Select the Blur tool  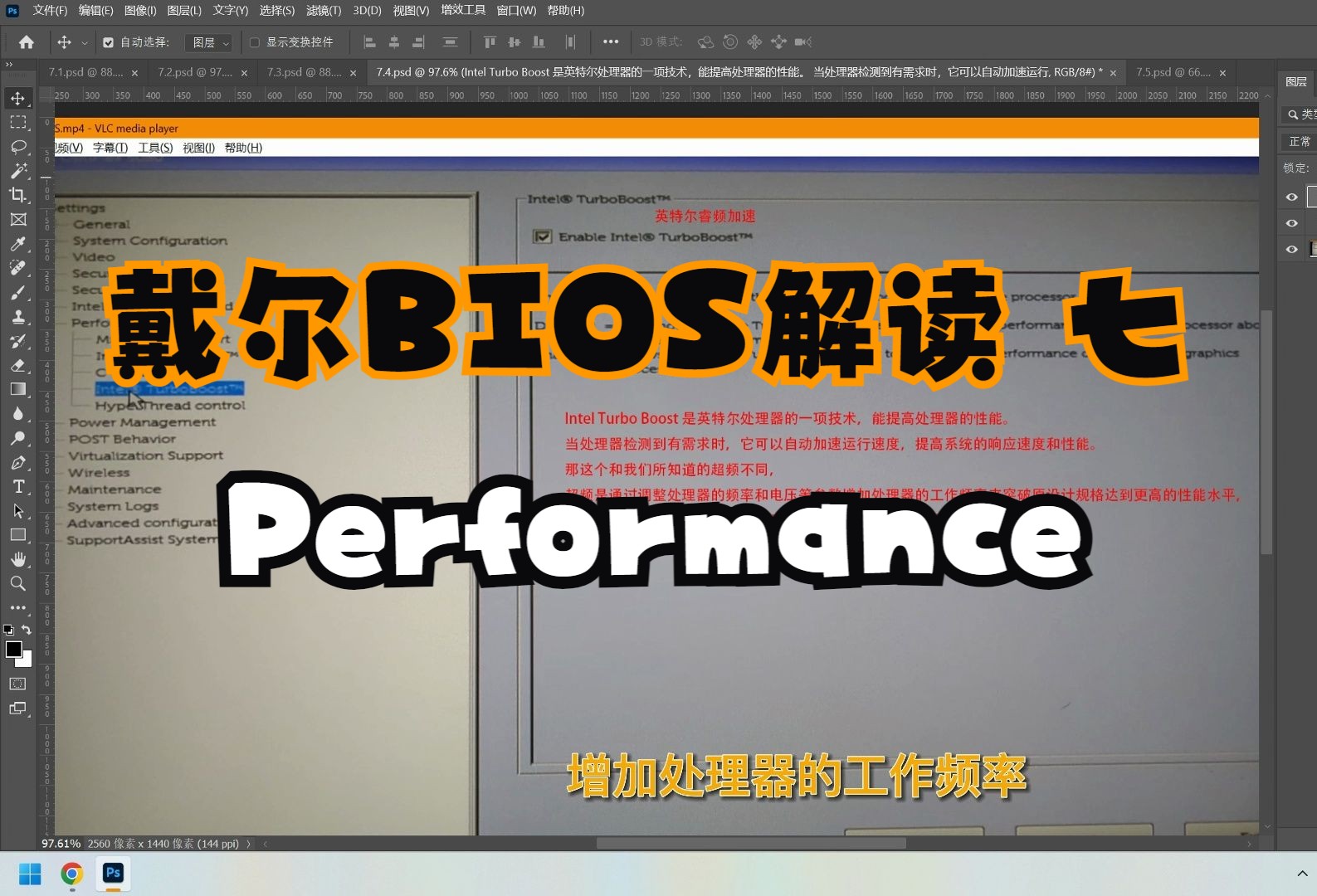click(x=17, y=414)
